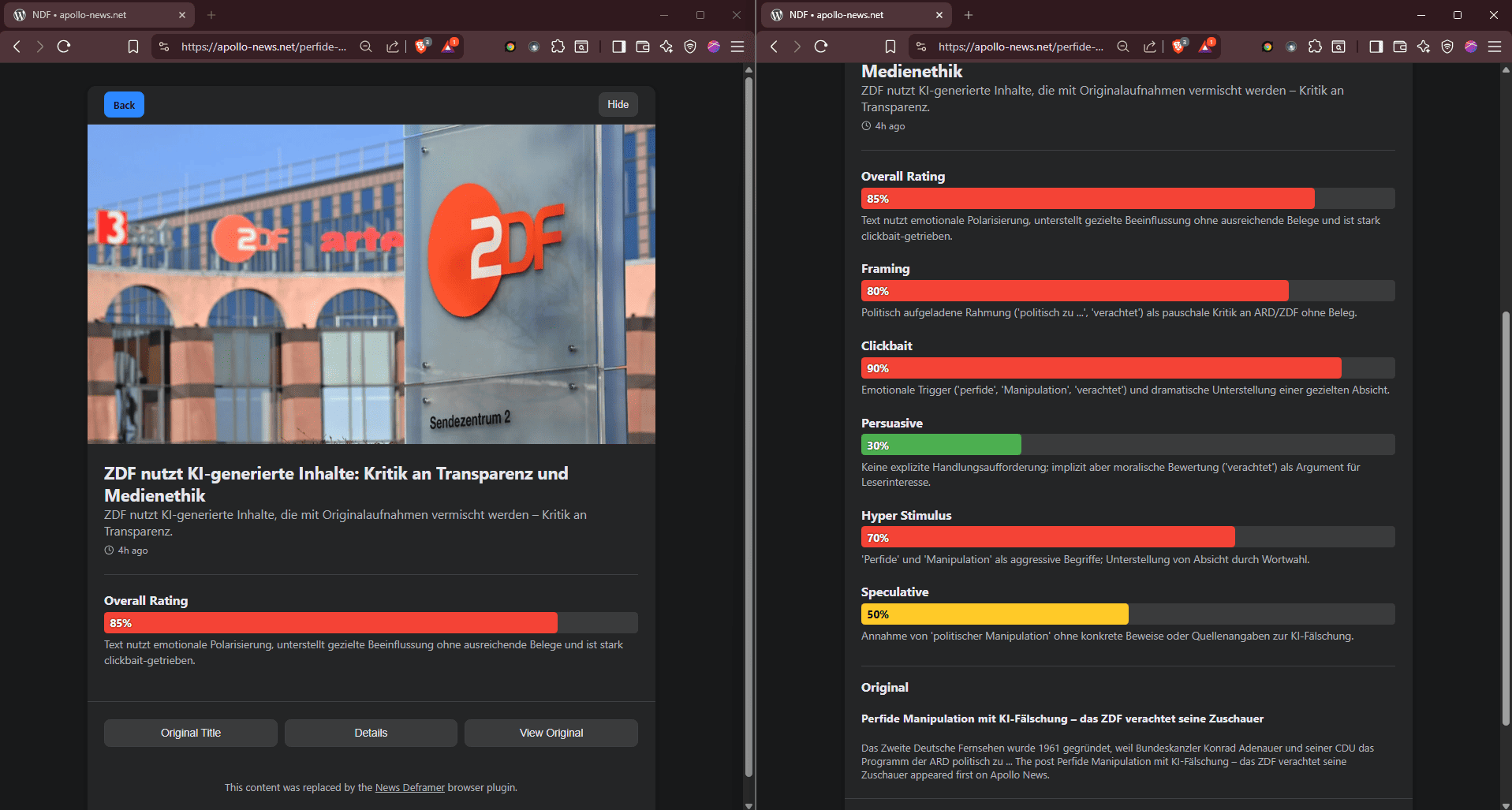Viewport: 1512px width, 810px height.
Task: Click bookmark icon in left window toolbar
Action: click(133, 47)
